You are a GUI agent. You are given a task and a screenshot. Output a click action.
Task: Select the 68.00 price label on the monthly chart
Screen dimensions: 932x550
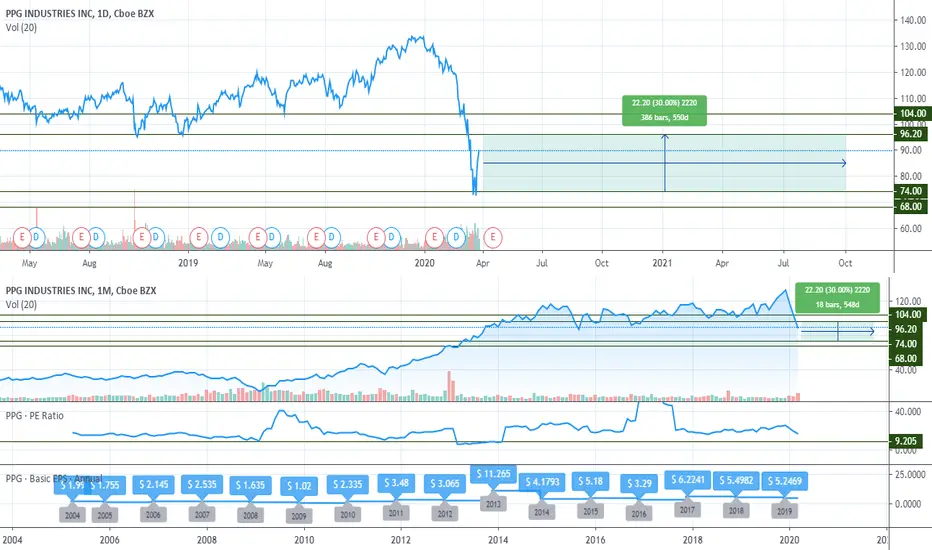click(908, 359)
